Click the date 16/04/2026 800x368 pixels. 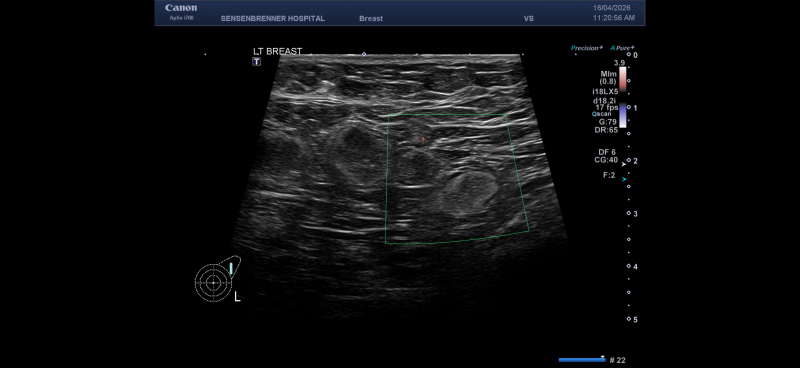point(612,8)
